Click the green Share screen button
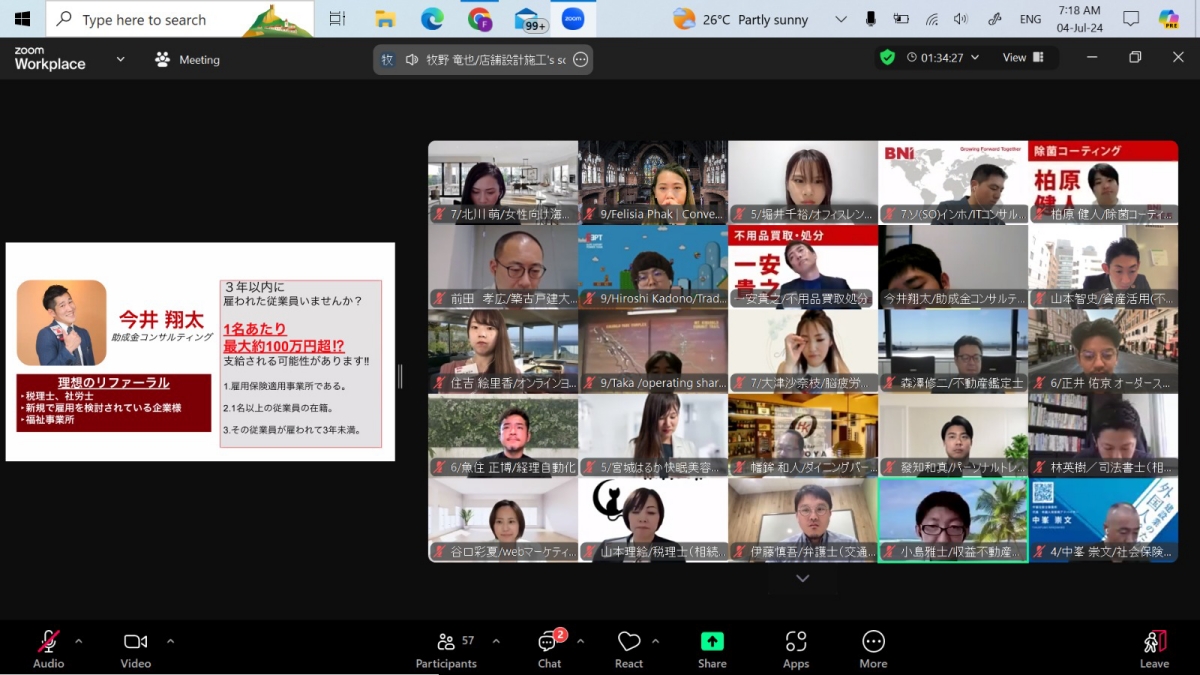This screenshot has width=1200, height=675. [x=712, y=648]
